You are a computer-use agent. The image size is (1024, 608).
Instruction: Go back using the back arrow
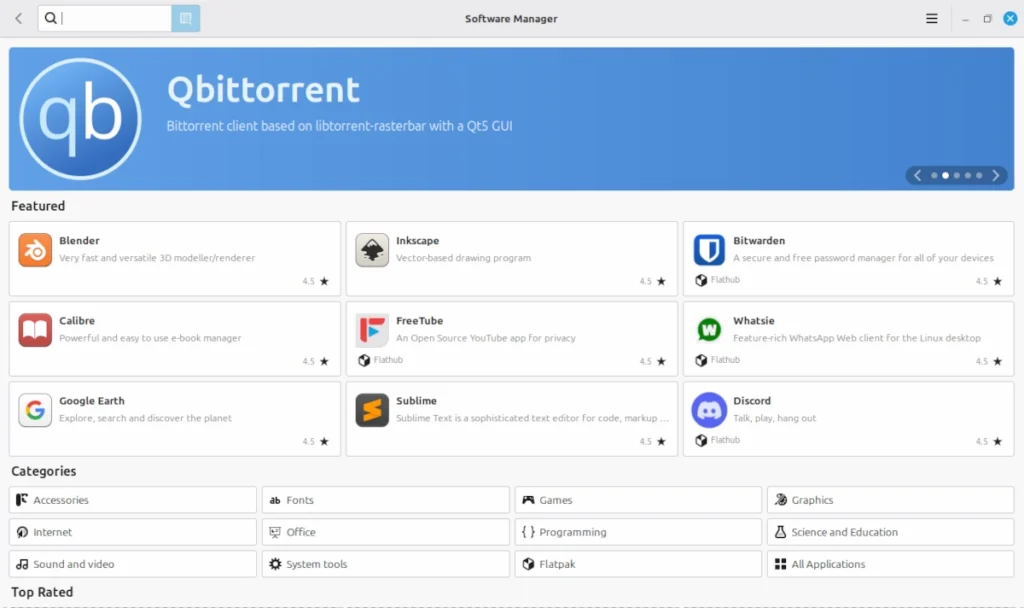click(x=18, y=18)
